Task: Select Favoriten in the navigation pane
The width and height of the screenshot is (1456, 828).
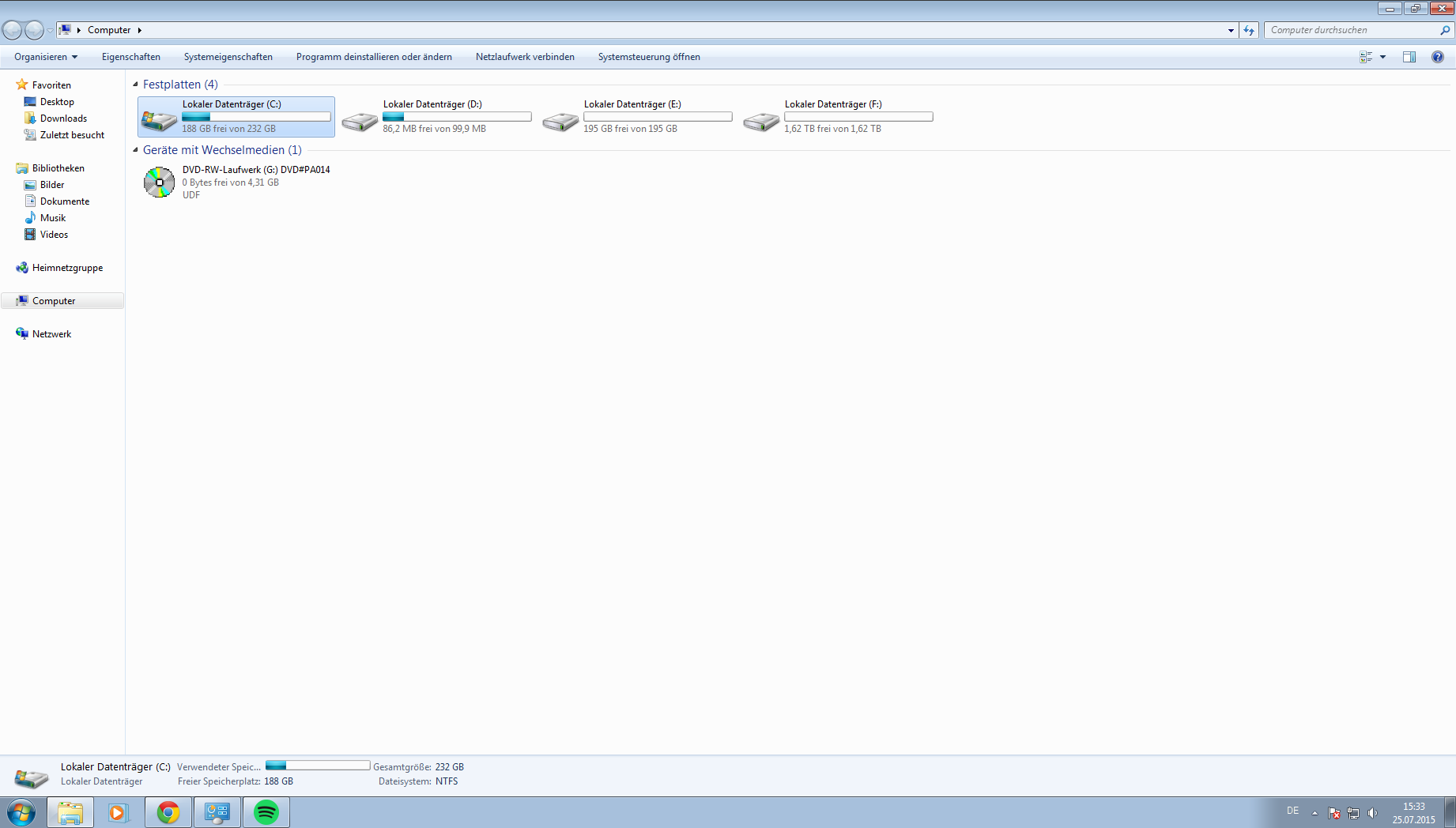Action: [51, 85]
